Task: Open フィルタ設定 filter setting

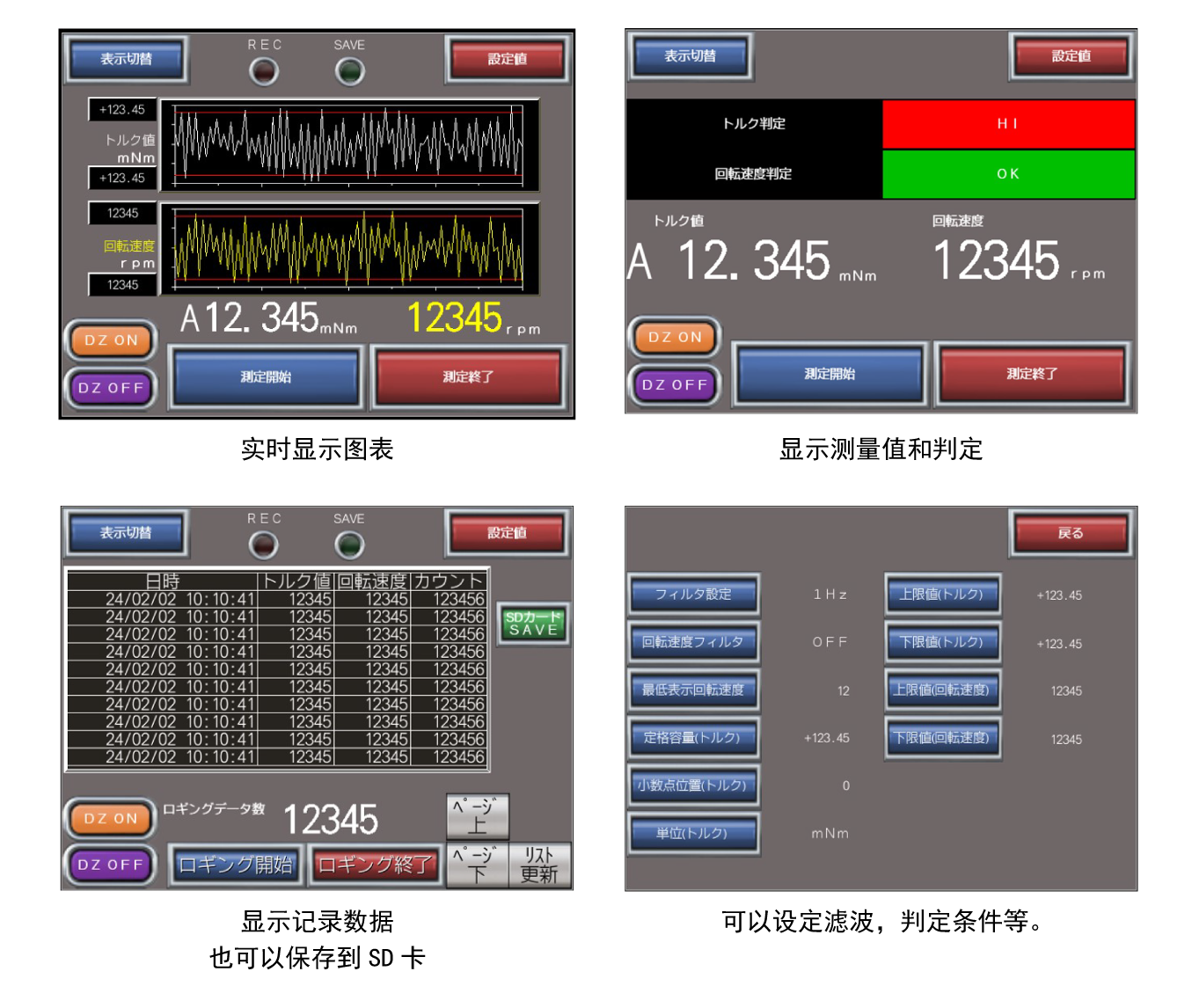Action: 693,595
